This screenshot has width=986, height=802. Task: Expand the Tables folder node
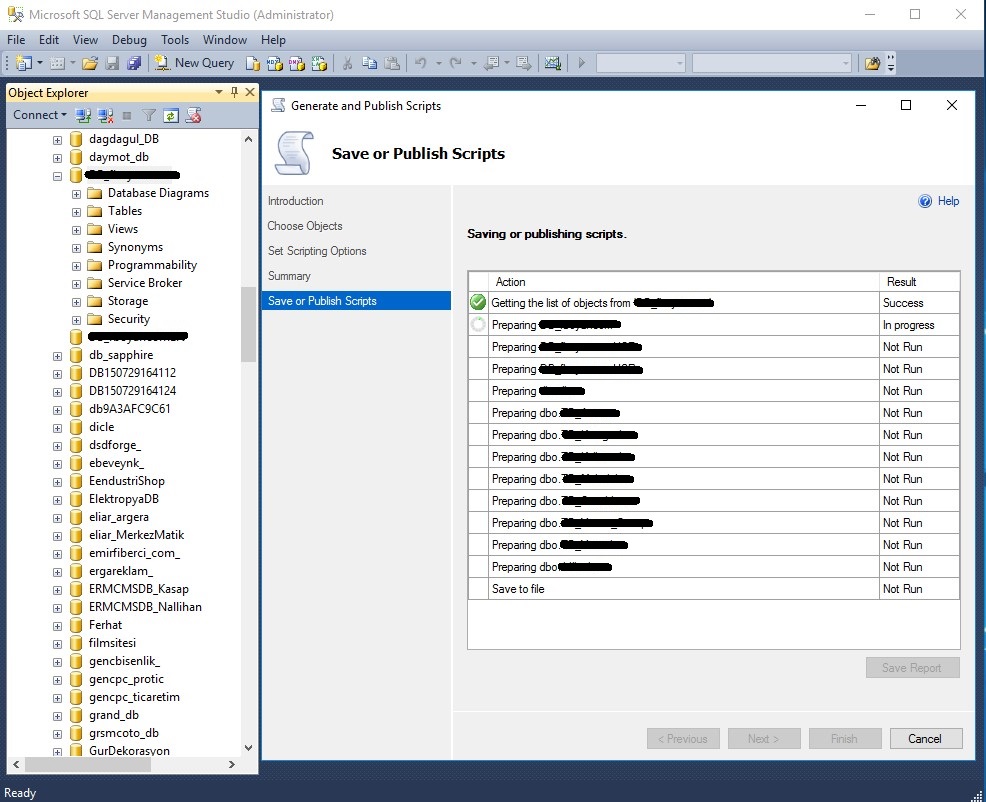(77, 211)
